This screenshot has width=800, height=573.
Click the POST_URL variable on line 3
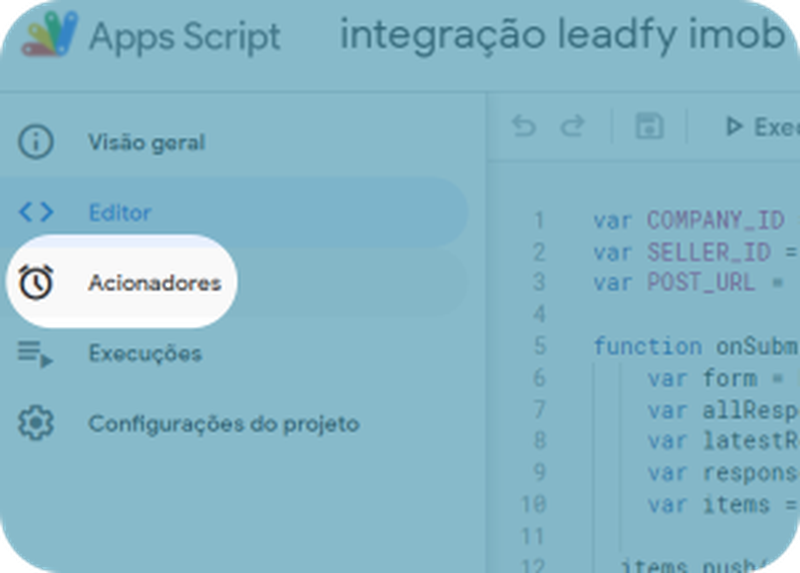[x=701, y=283]
